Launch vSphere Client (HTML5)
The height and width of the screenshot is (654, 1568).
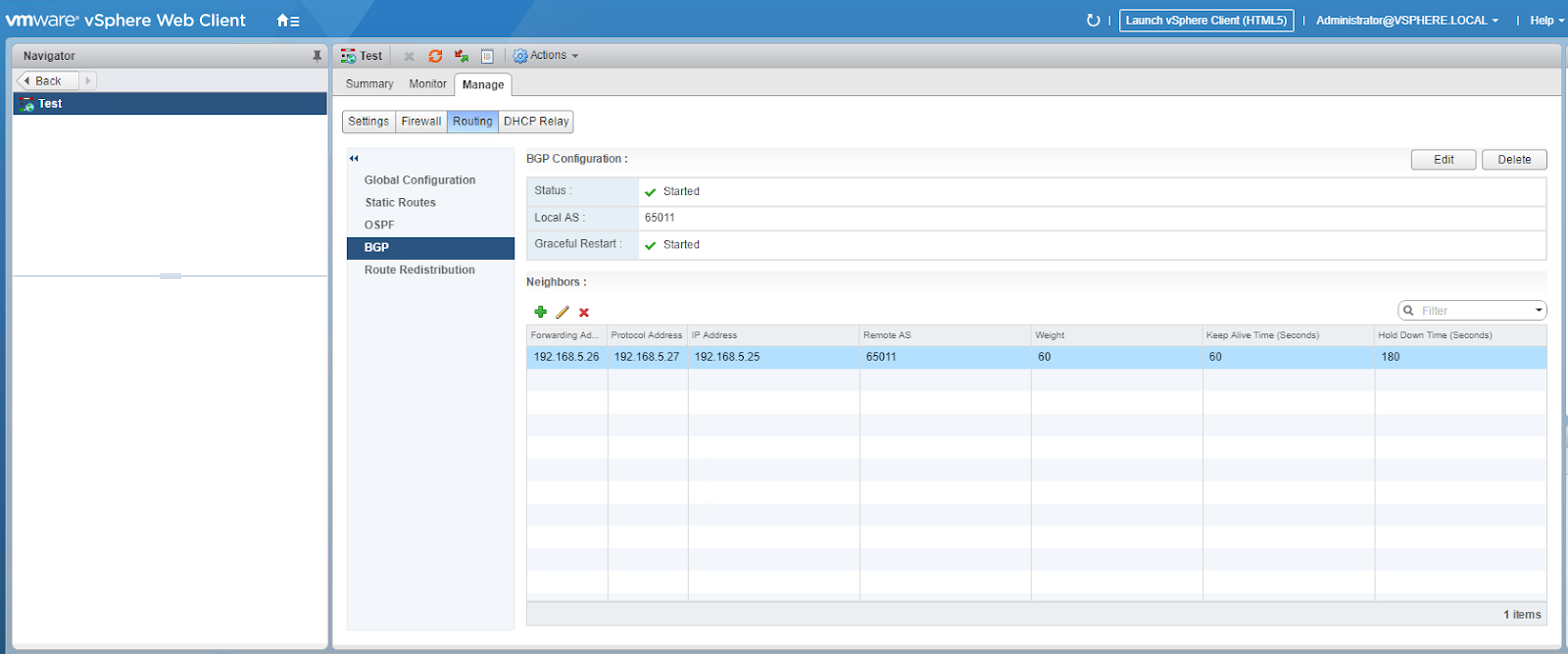click(x=1205, y=21)
